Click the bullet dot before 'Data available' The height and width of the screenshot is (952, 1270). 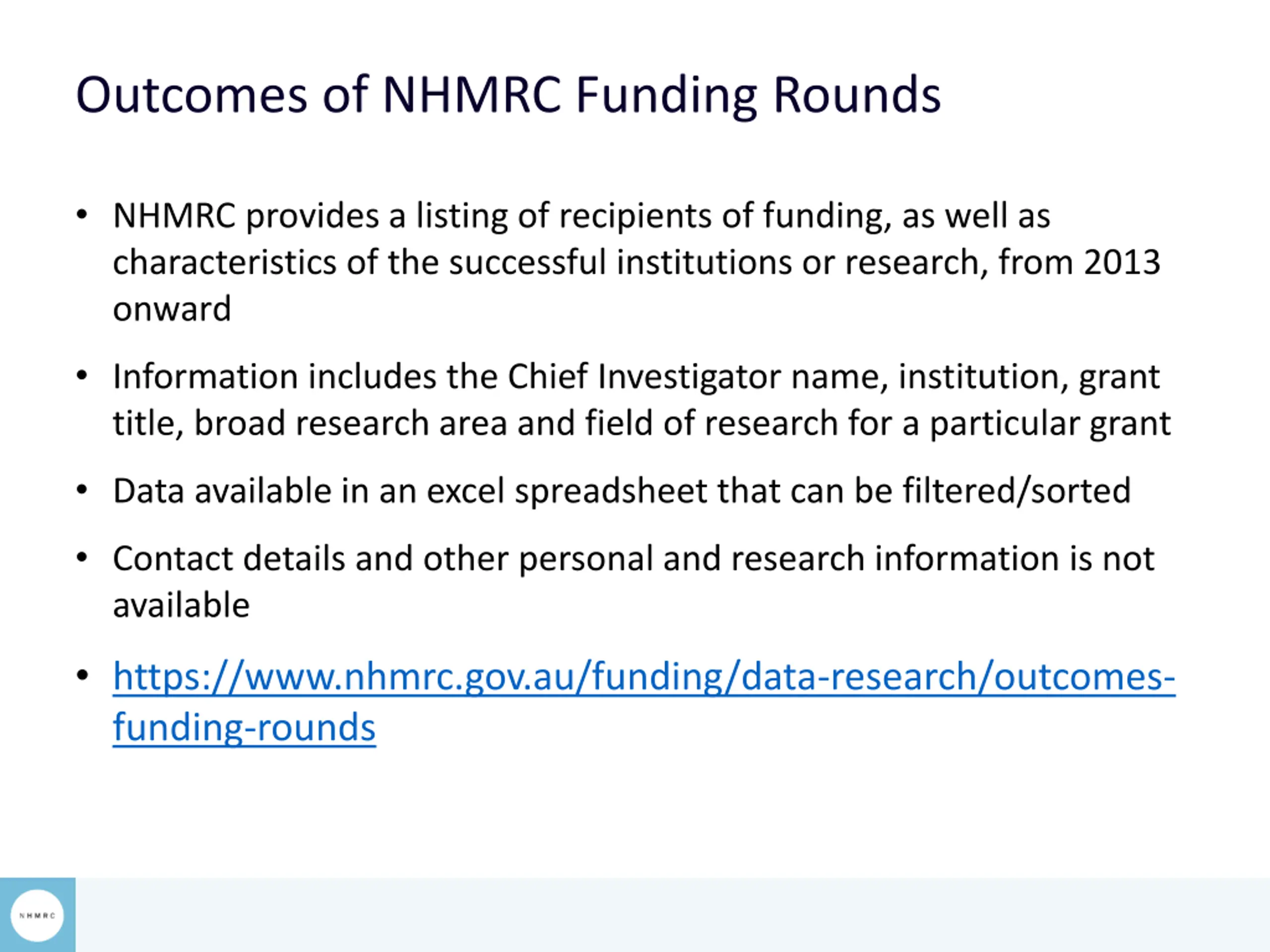pyautogui.click(x=82, y=490)
